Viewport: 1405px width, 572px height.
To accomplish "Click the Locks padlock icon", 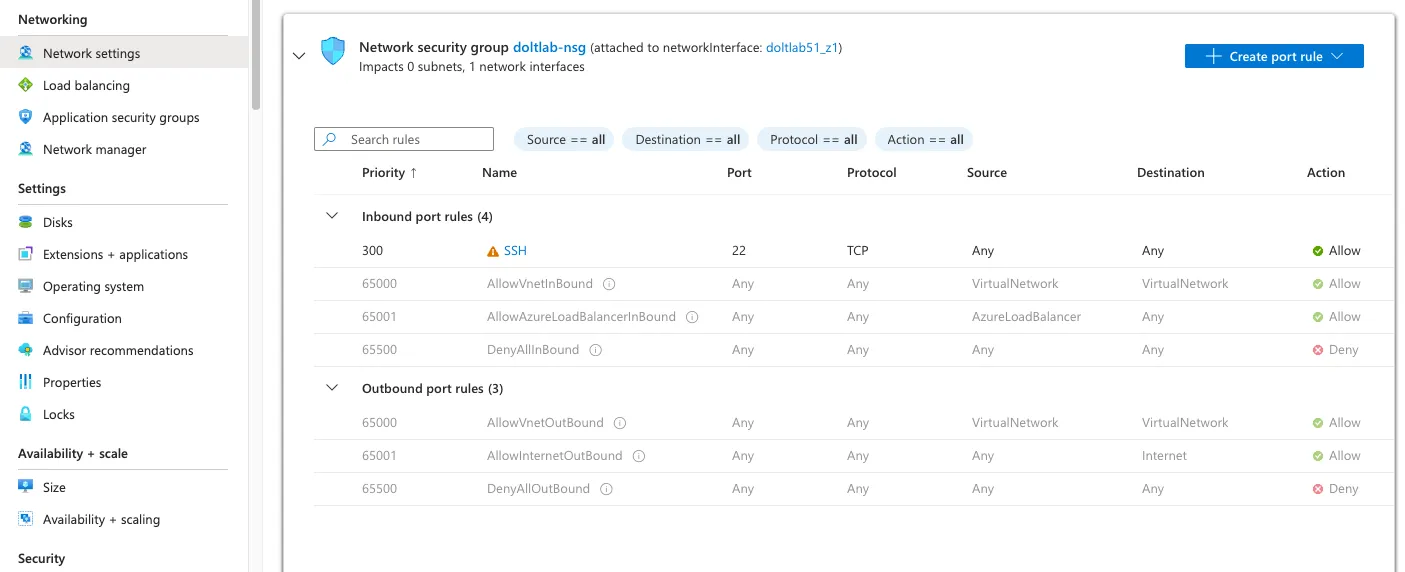I will point(25,415).
